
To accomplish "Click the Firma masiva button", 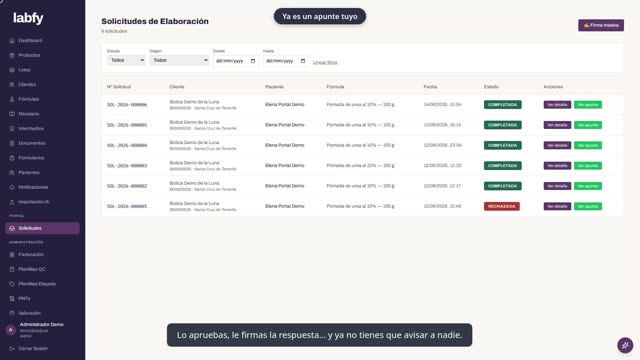I will (601, 25).
